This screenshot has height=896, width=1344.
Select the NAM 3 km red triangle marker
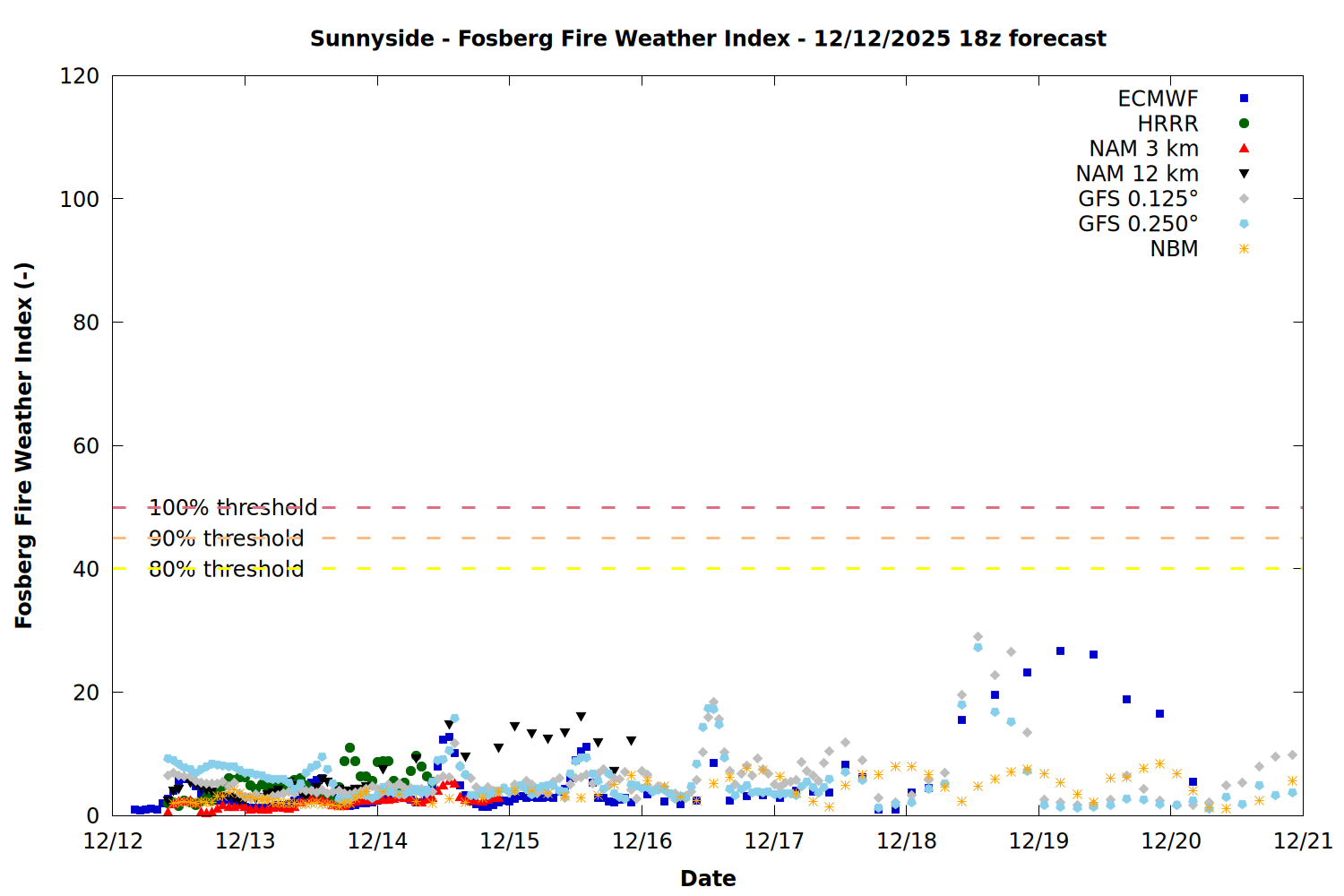pos(1244,149)
